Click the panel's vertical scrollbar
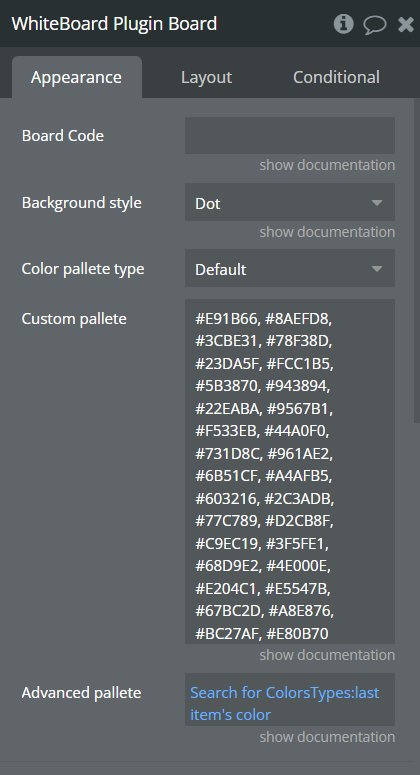Image resolution: width=420 pixels, height=775 pixels. (417, 260)
